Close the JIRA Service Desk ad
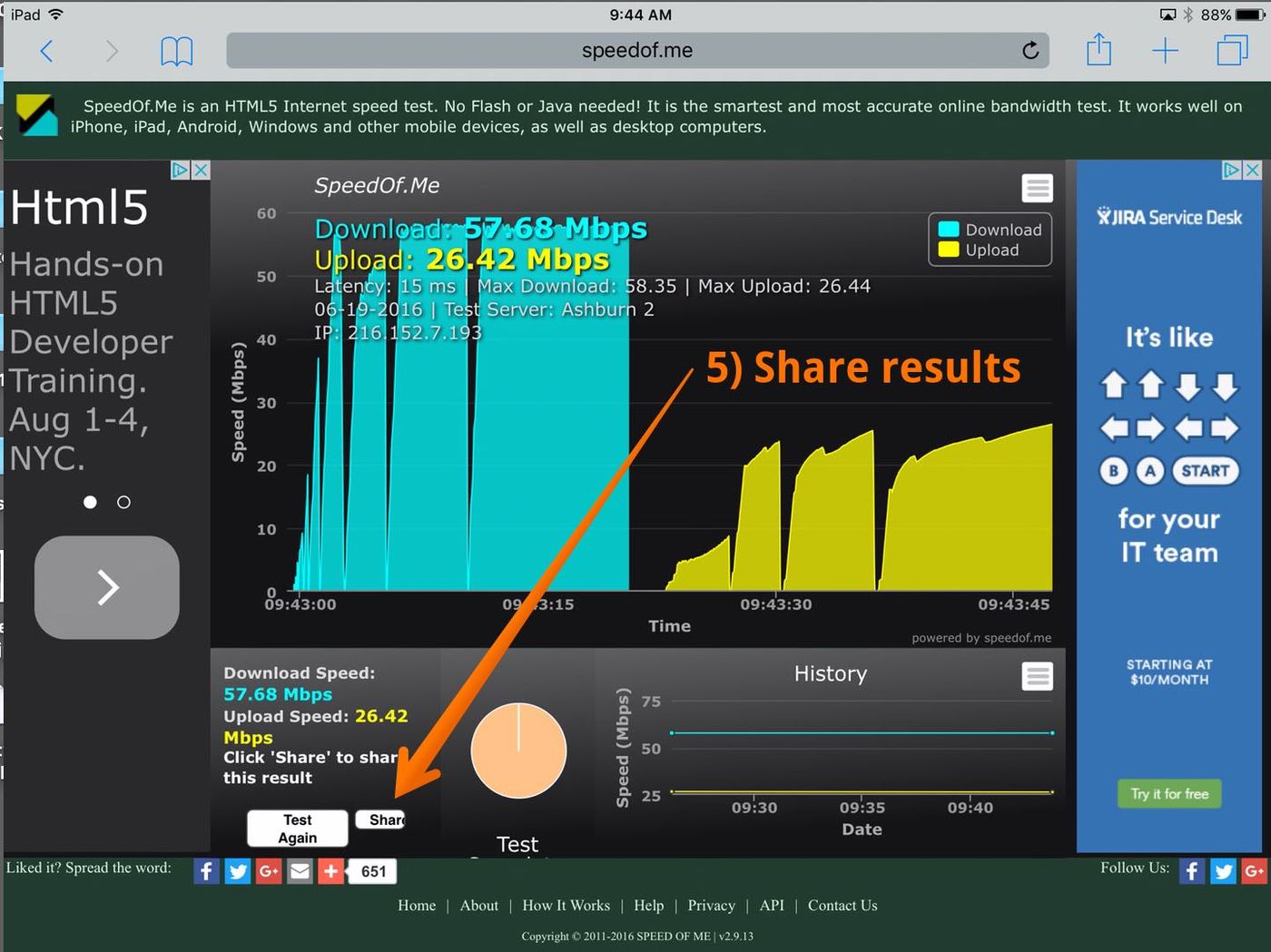Screen dimensions: 1271x952 pos(1252,170)
